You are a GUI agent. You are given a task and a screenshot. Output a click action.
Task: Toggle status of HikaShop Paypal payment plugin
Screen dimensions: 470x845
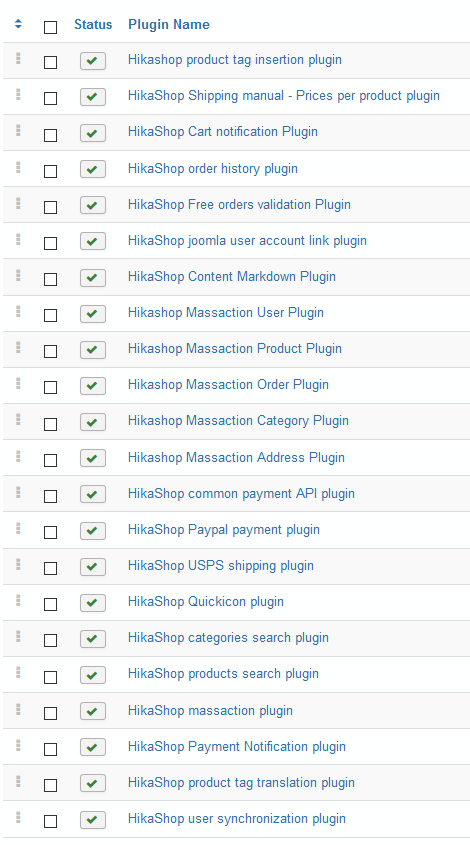pyautogui.click(x=93, y=530)
